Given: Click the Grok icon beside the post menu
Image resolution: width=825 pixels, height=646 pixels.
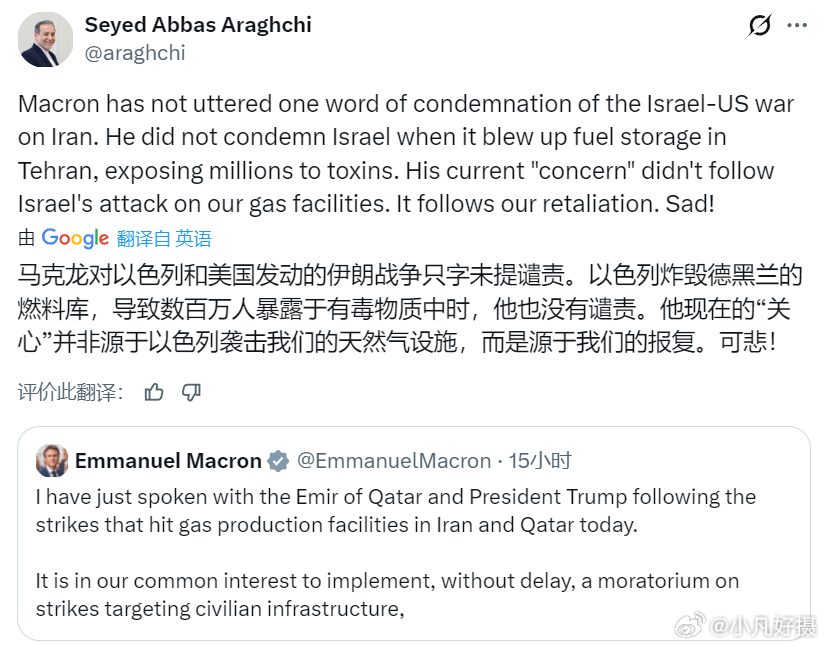Looking at the screenshot, I should pyautogui.click(x=759, y=26).
